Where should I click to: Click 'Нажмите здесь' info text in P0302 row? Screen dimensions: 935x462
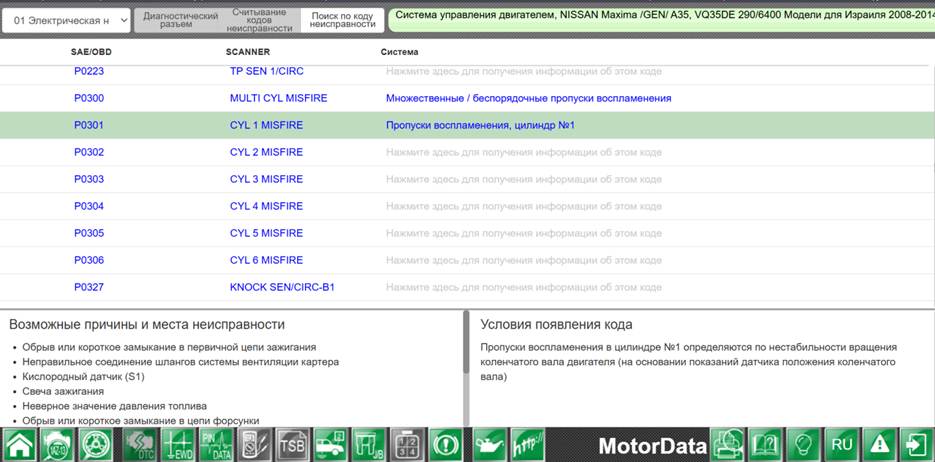(x=524, y=152)
